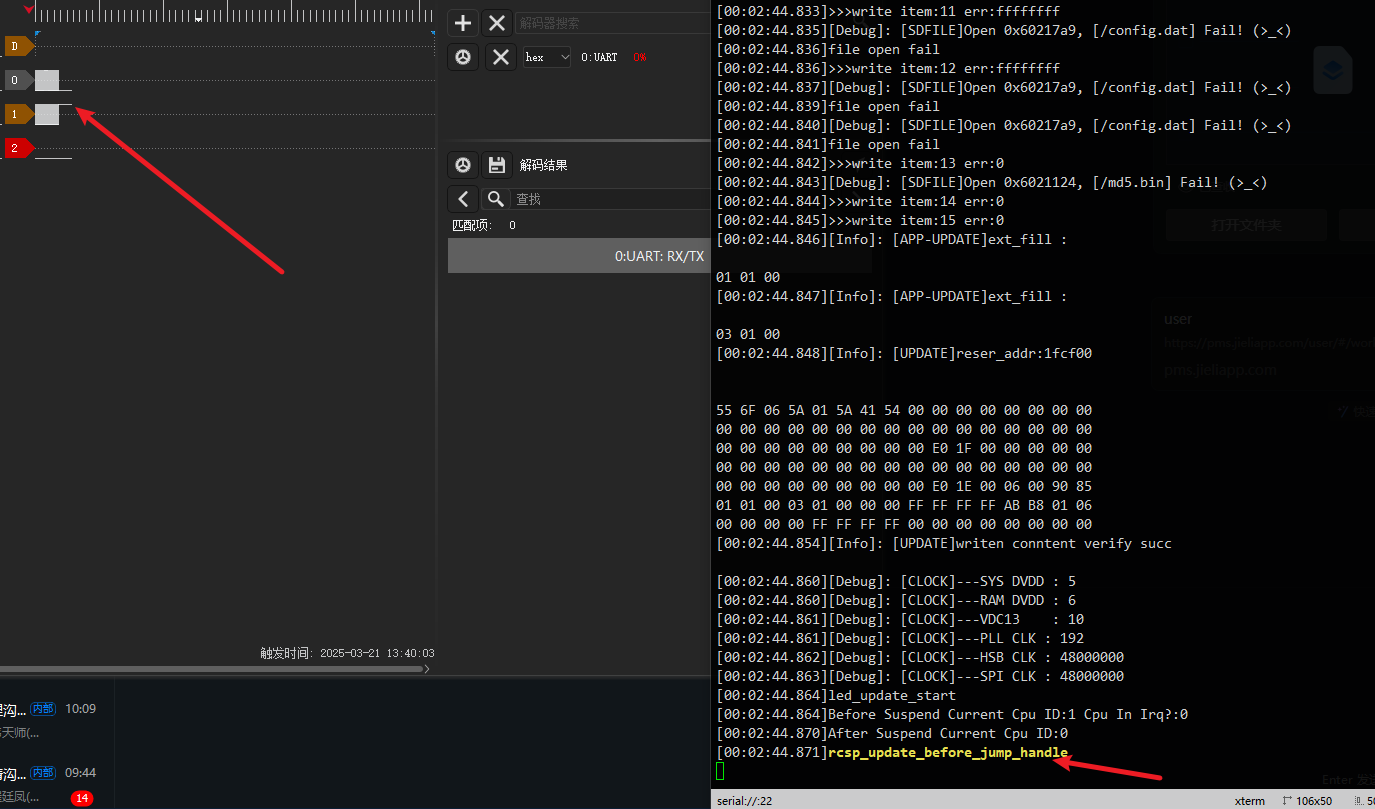This screenshot has width=1375, height=809.
Task: Save the decode results to file
Action: click(x=496, y=165)
